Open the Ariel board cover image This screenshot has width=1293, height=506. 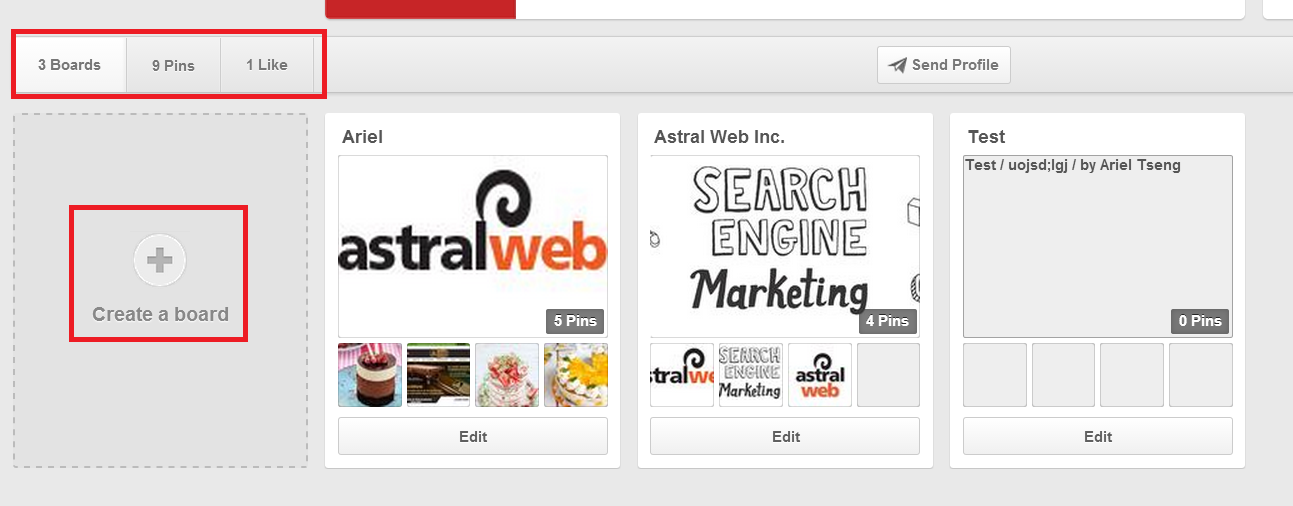[473, 246]
